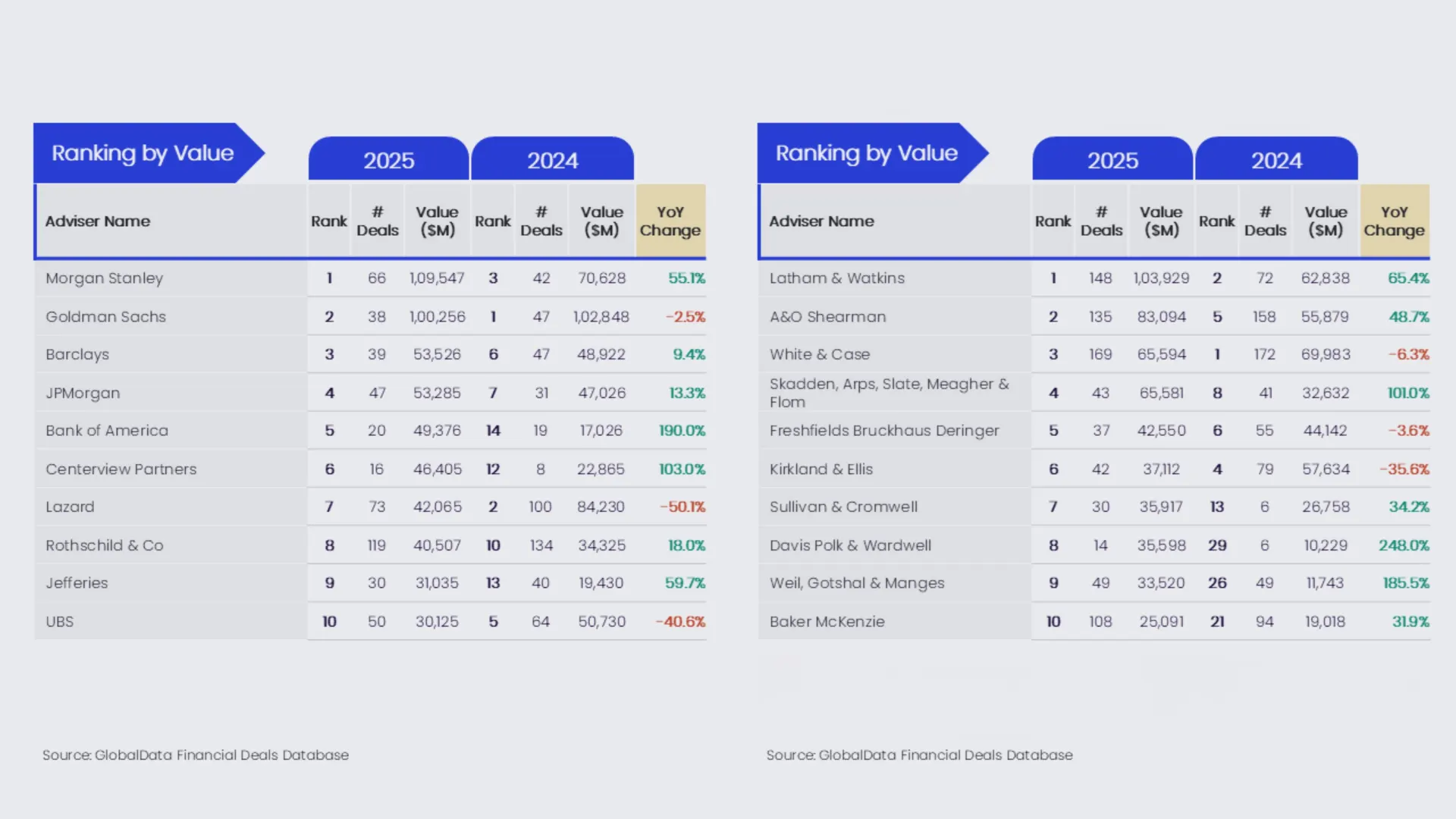Image resolution: width=1456 pixels, height=819 pixels.
Task: Select the Baker McKenzie adviser name
Action: click(x=827, y=622)
